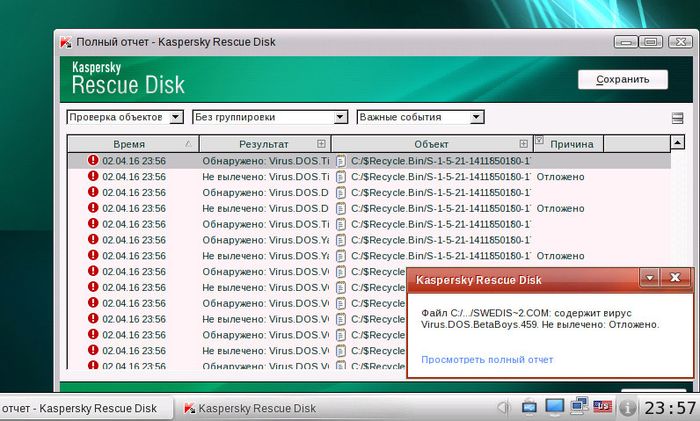Open the notification popup options arrow
Screen dimensions: 700x421
click(x=649, y=277)
